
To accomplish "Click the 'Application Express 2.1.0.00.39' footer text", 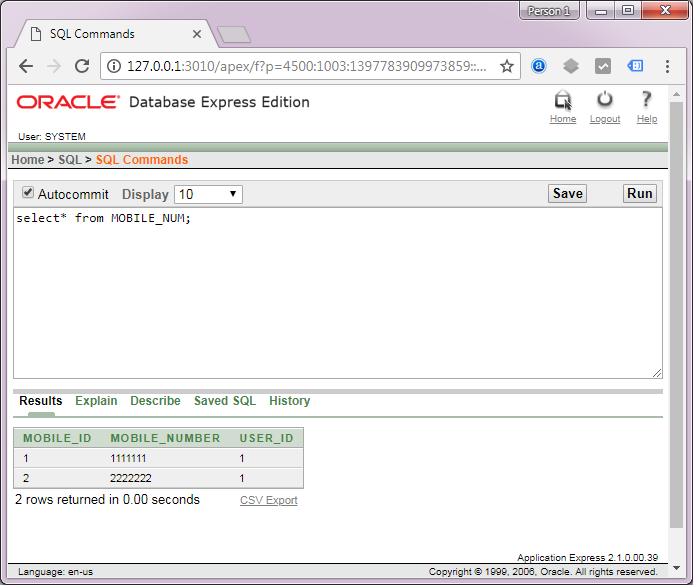I will (587, 558).
